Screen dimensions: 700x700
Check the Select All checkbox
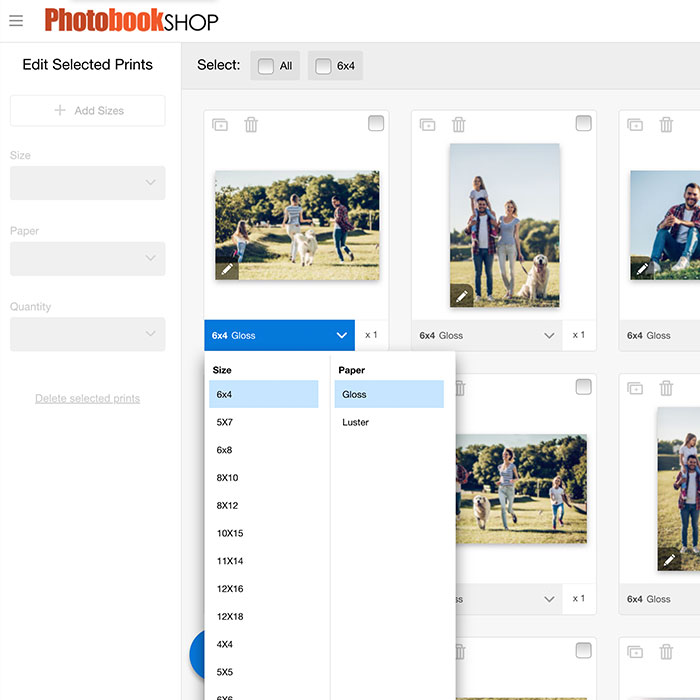[x=266, y=66]
